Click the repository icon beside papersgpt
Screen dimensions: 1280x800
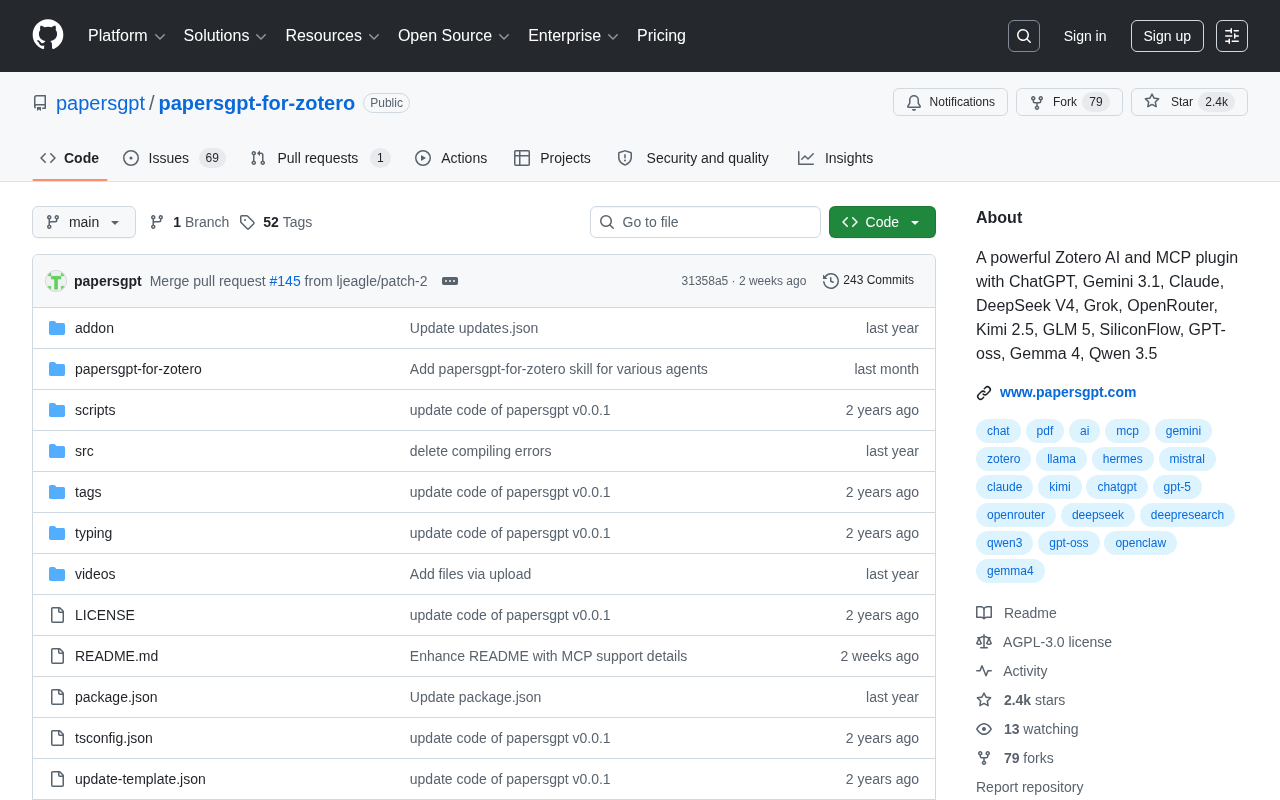(x=40, y=103)
